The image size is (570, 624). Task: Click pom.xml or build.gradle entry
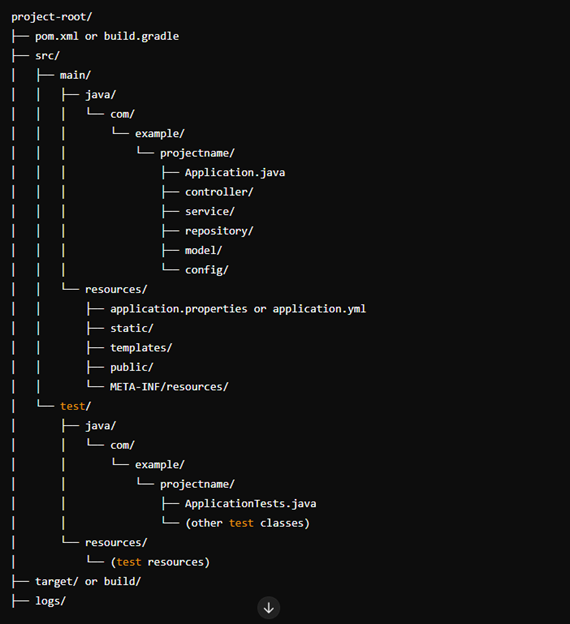[107, 37]
